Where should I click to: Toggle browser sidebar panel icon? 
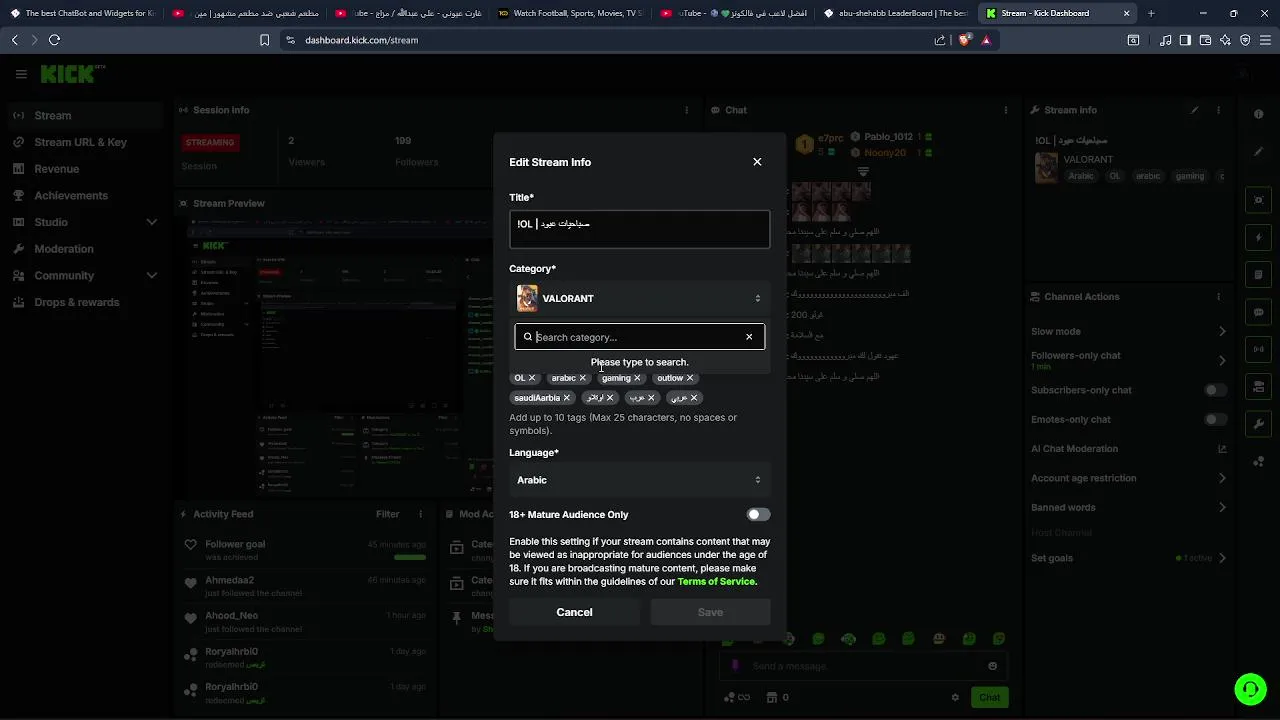(x=1185, y=40)
